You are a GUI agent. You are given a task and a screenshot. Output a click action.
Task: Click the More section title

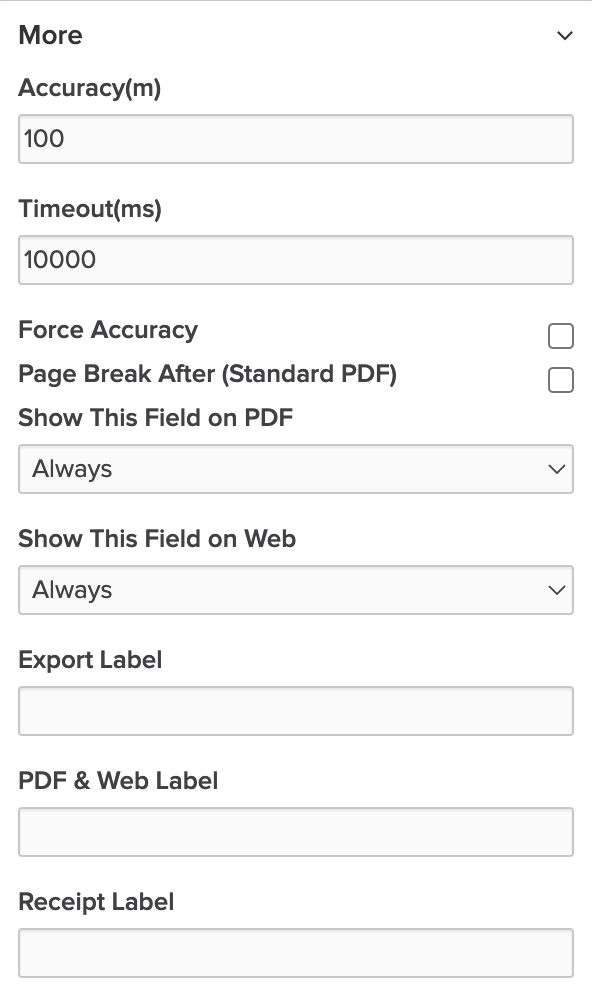pyautogui.click(x=50, y=35)
